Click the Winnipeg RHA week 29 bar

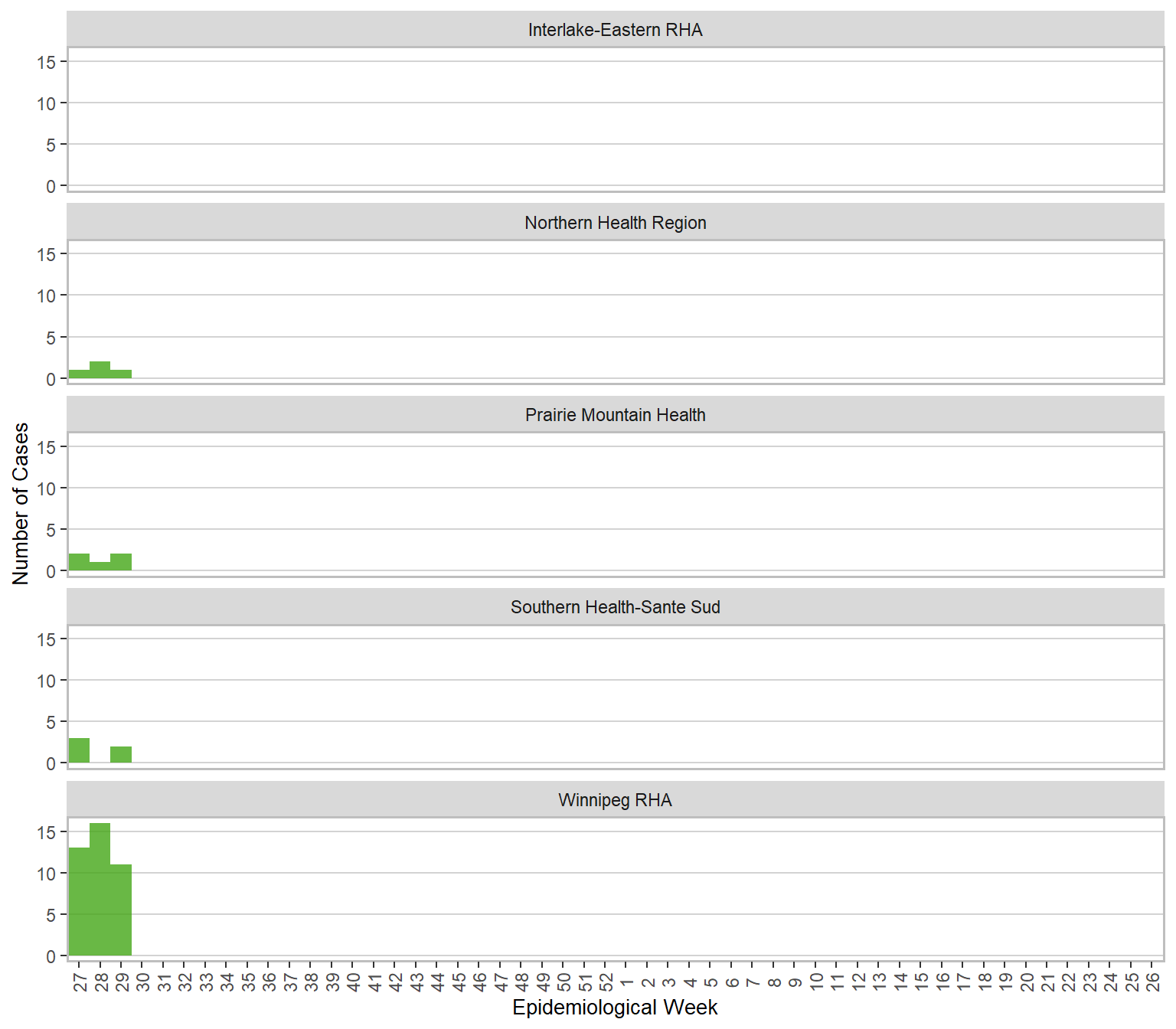(x=121, y=910)
